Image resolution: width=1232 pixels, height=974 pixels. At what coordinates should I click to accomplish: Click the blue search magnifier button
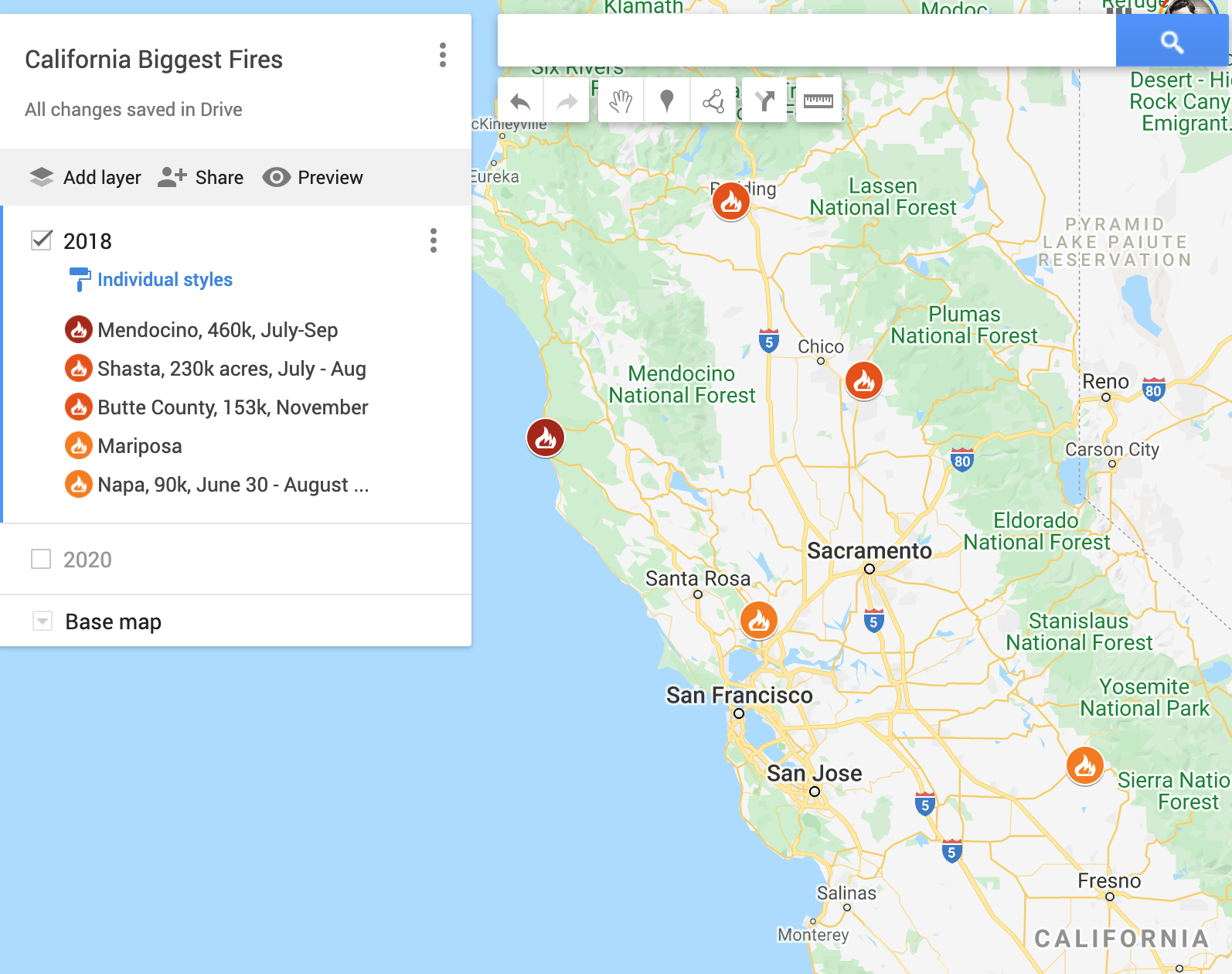click(1172, 41)
